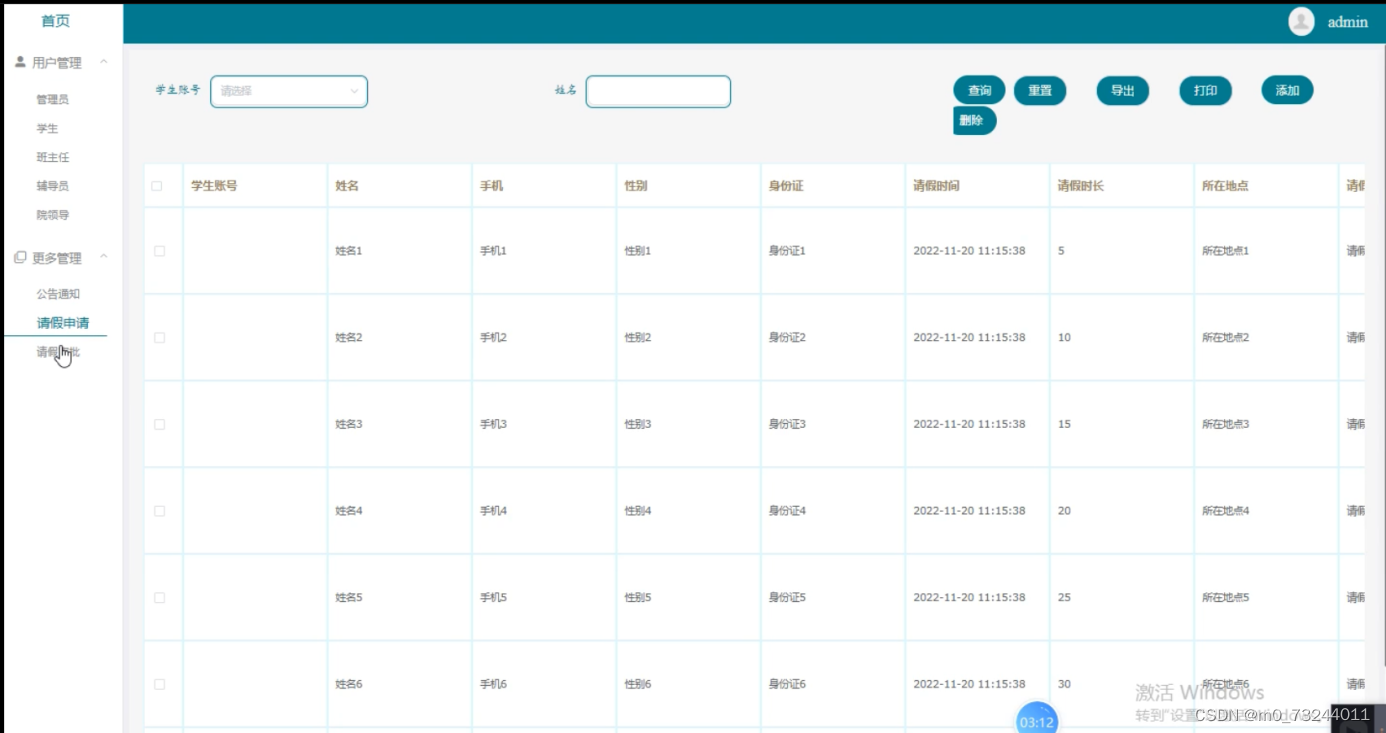Click the 学生账号 column header
Screen dimensions: 1386x733
point(214,186)
